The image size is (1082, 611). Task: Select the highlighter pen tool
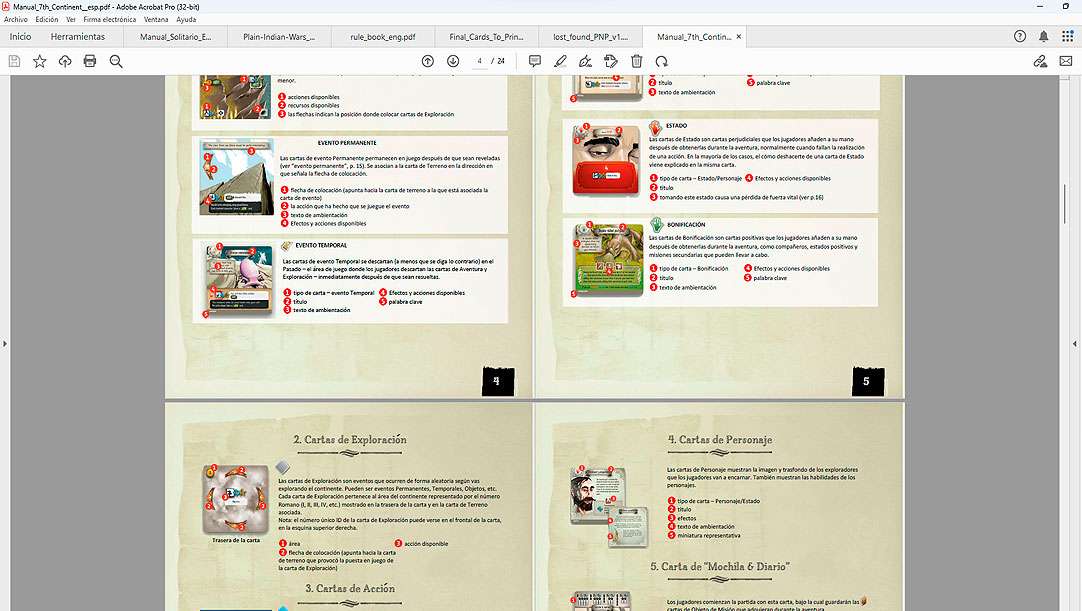point(560,61)
